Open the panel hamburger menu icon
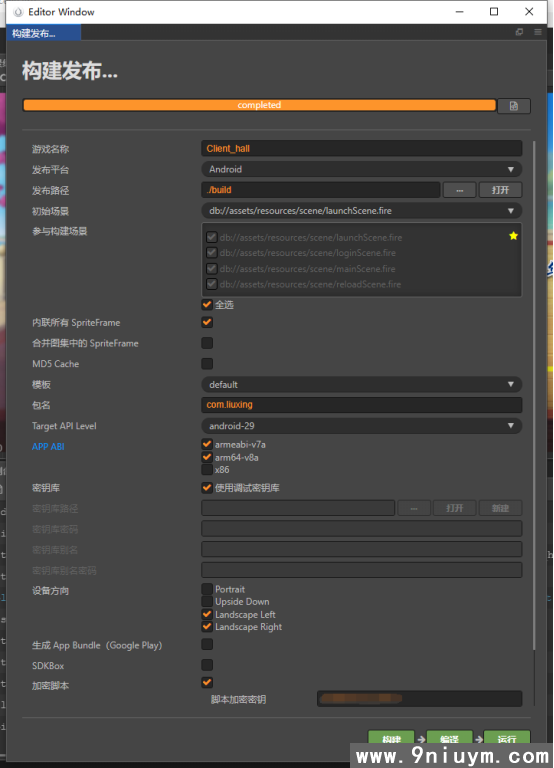Viewport: 554px width, 768px height. pos(537,32)
